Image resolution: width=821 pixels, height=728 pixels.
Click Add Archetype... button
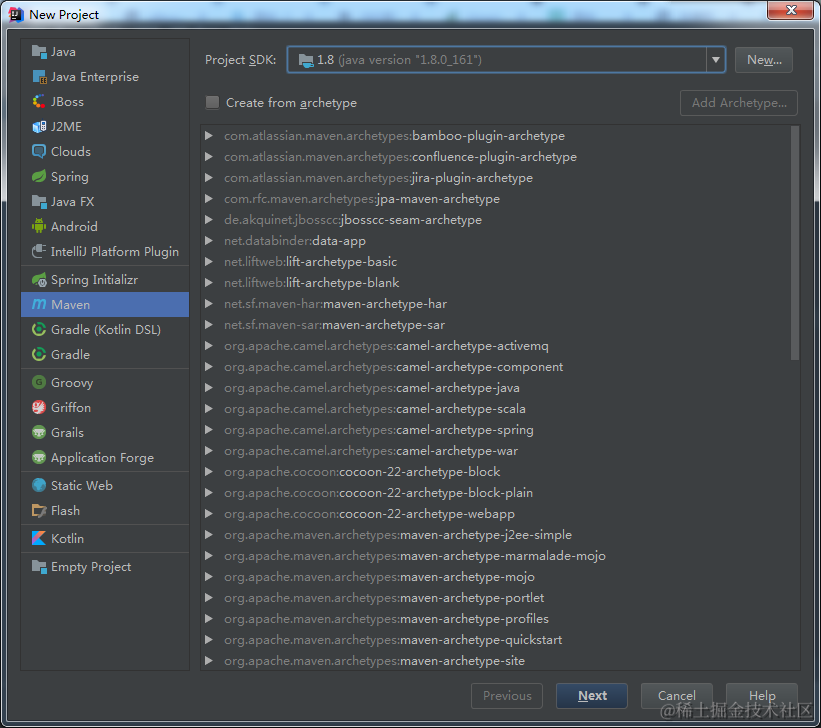739,103
